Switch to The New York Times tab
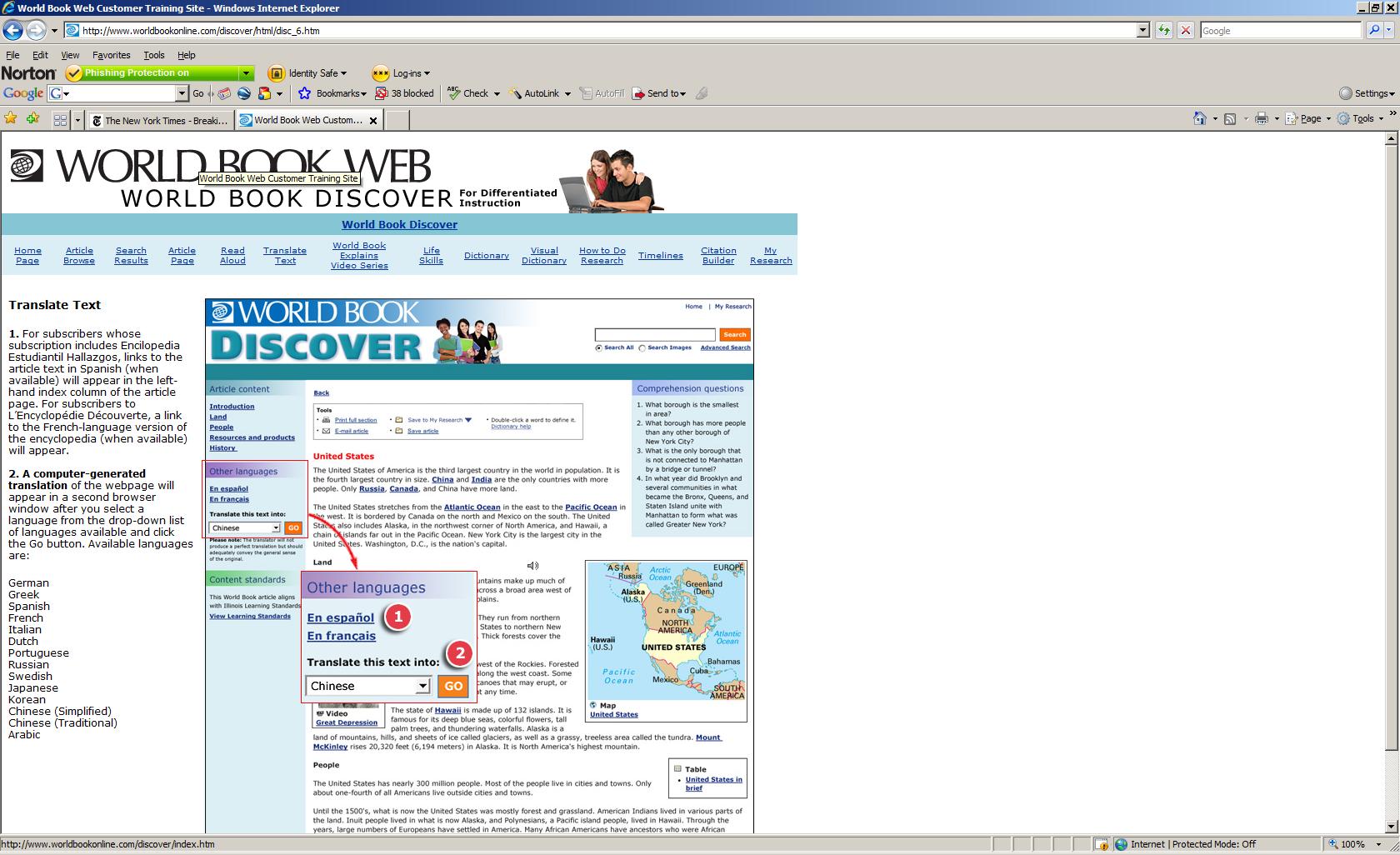This screenshot has width=1400, height=855. tap(160, 120)
